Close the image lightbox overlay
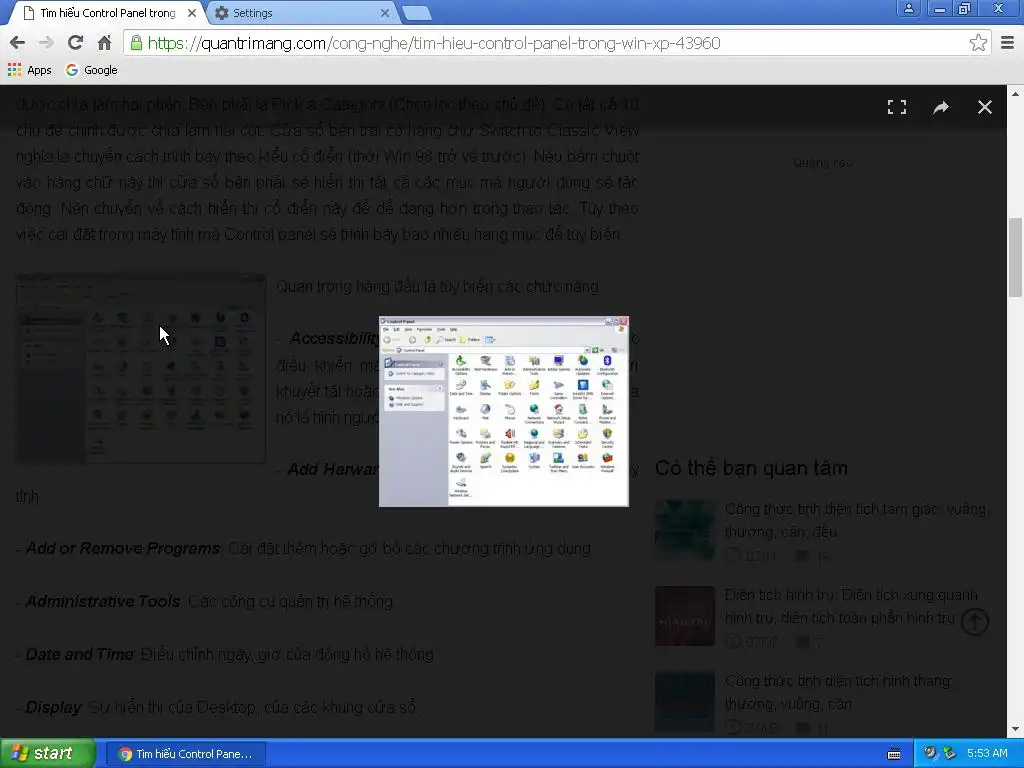This screenshot has width=1024, height=768. click(984, 107)
